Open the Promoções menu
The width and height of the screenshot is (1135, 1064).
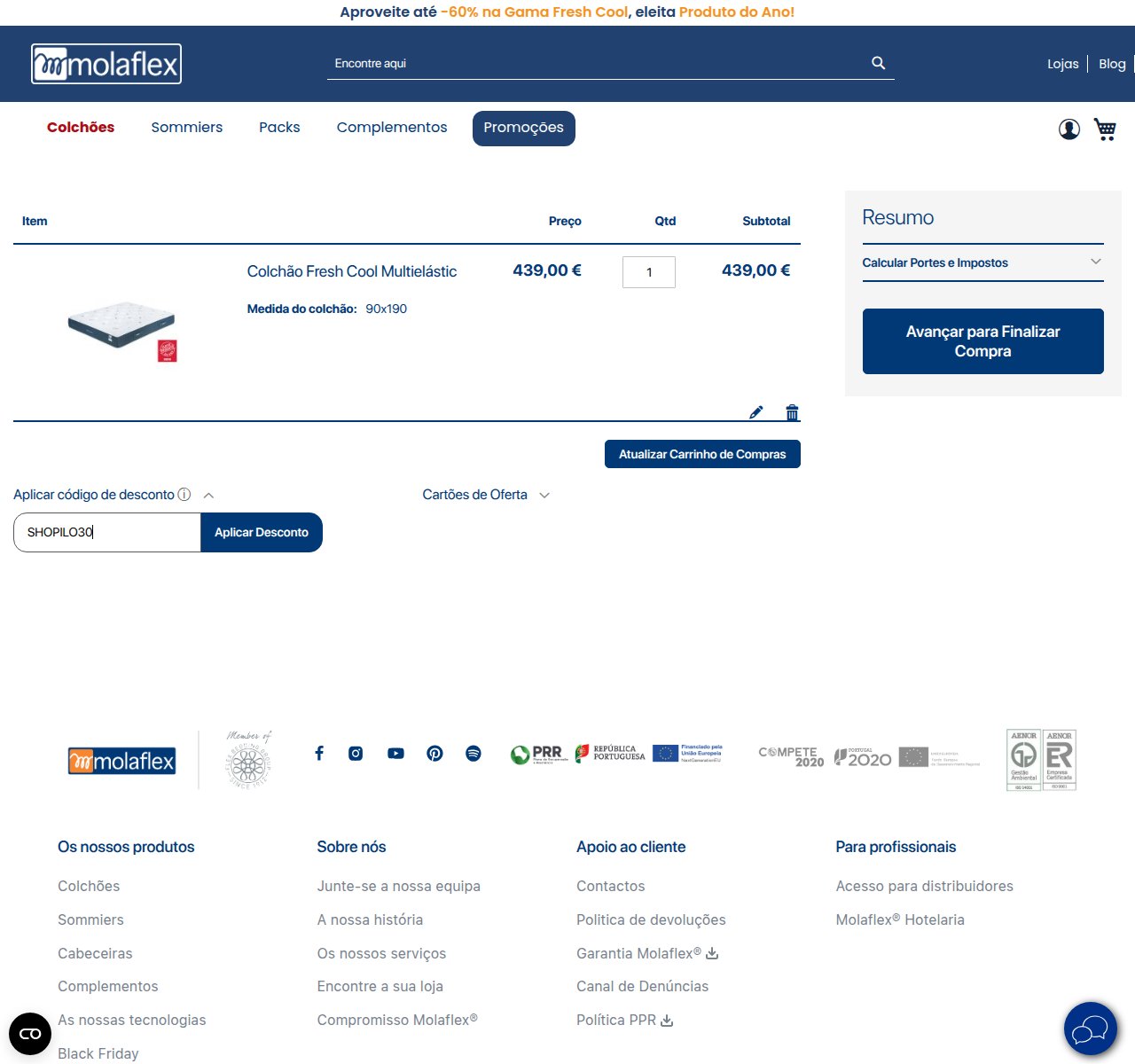click(524, 129)
